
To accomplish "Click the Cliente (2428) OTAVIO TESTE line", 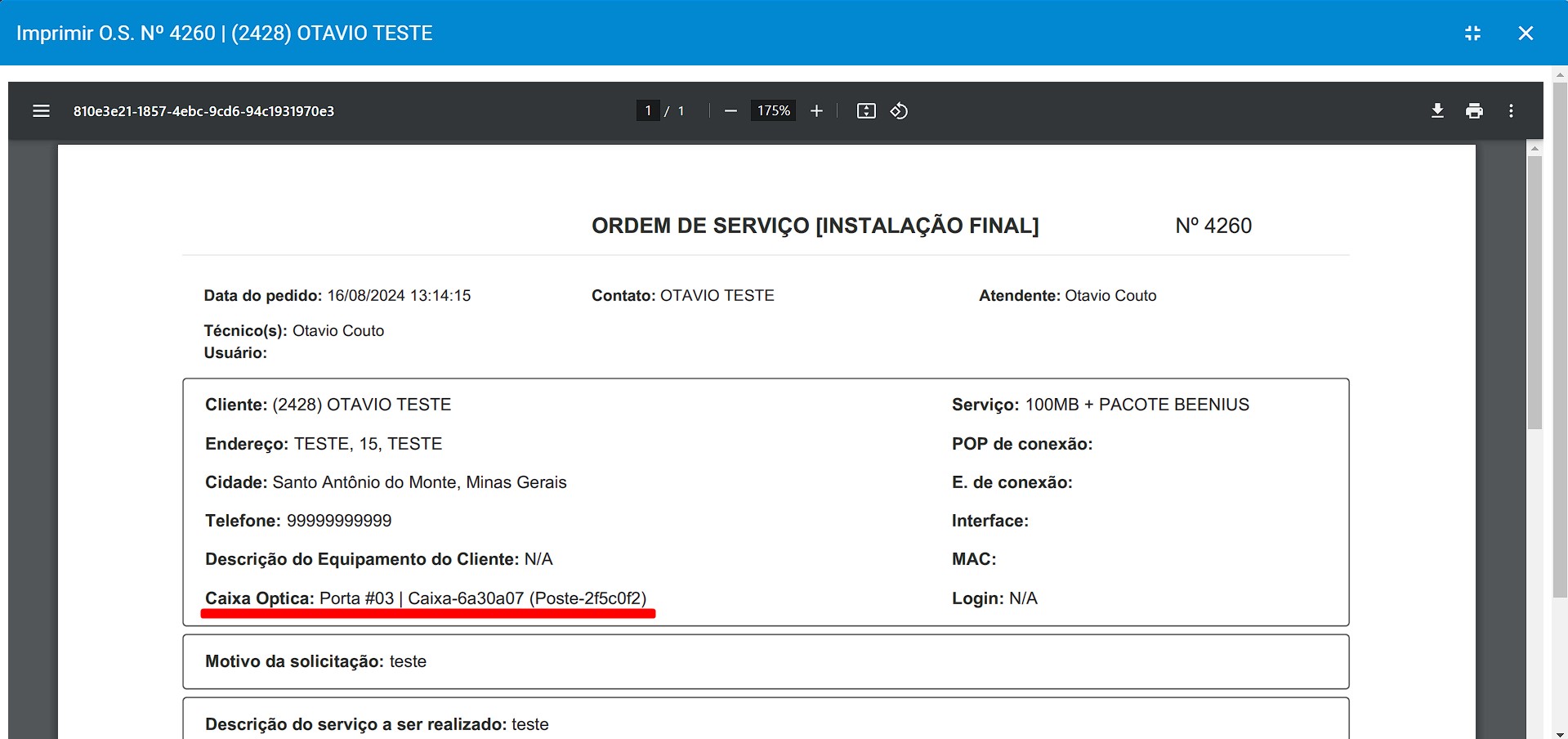I will point(328,405).
